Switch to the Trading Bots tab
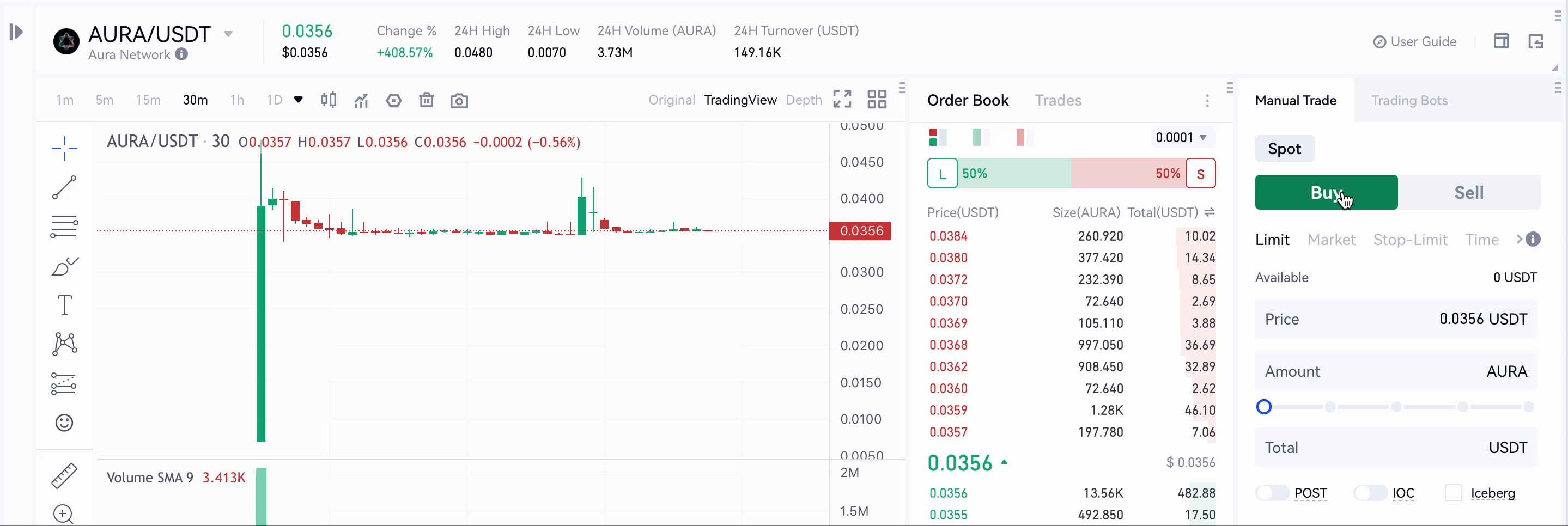The width and height of the screenshot is (1568, 526). (1409, 100)
